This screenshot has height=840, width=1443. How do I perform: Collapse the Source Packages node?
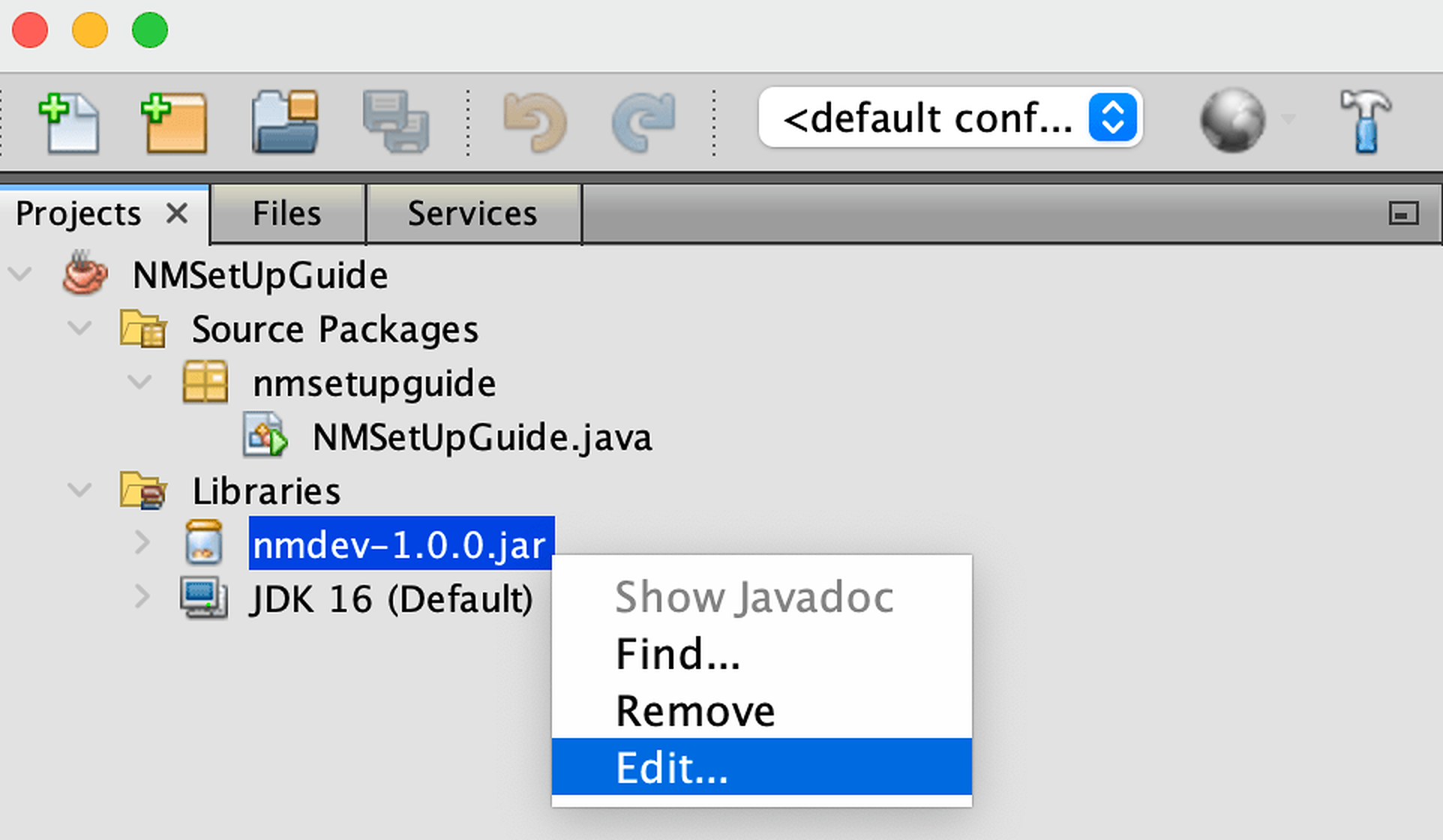click(x=79, y=328)
